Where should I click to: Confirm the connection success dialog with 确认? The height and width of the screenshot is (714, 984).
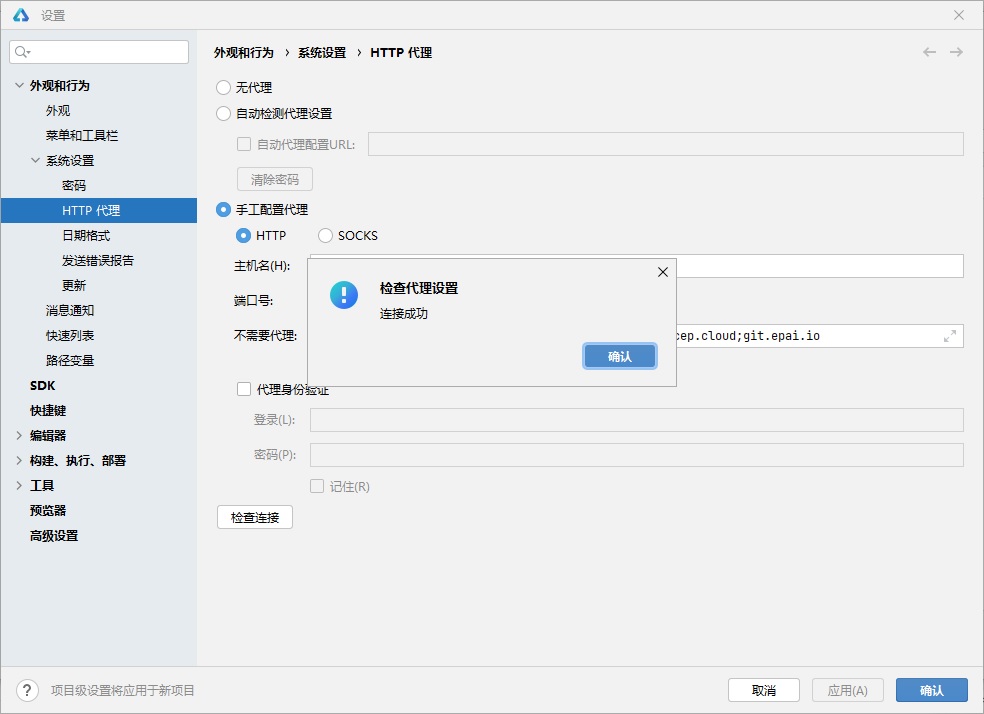click(x=619, y=355)
